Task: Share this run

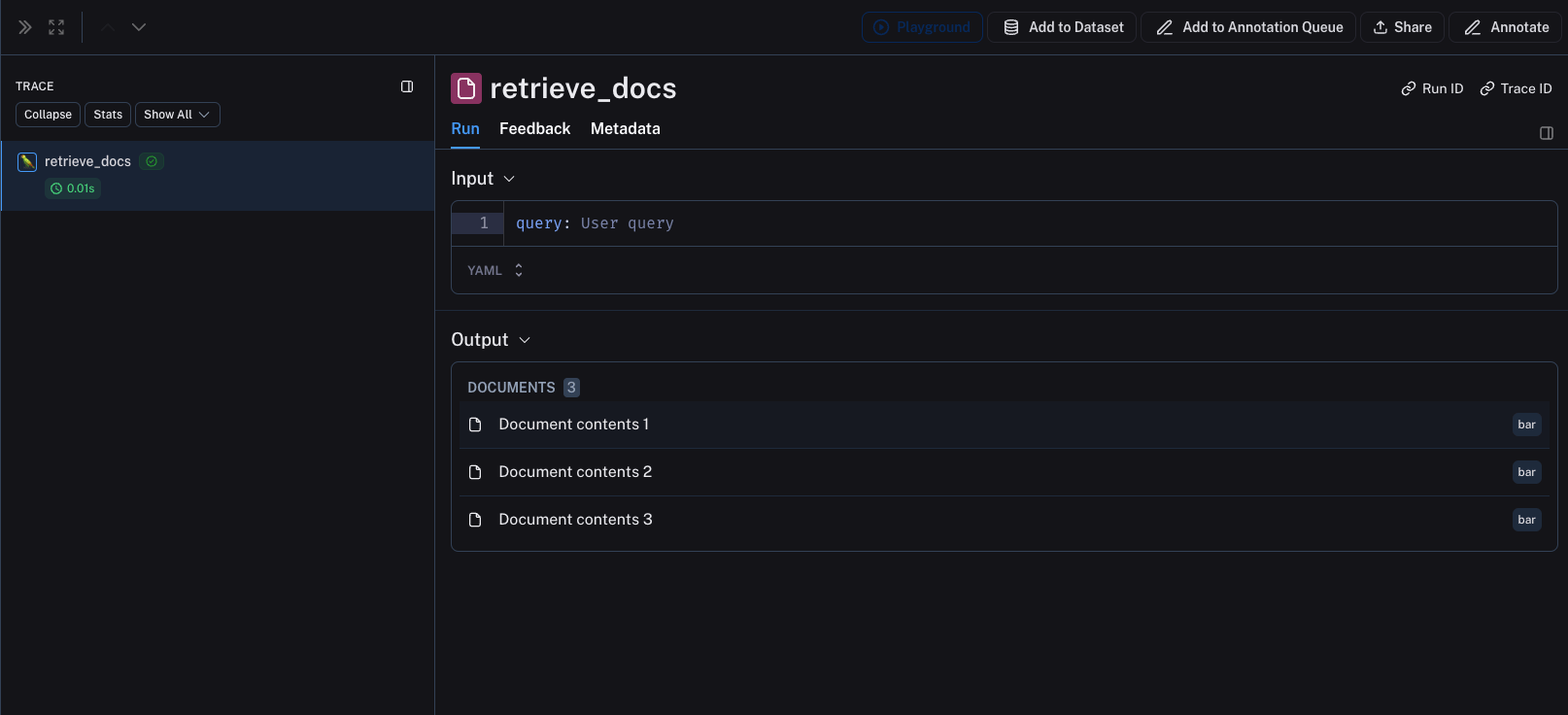Action: pos(1402,27)
